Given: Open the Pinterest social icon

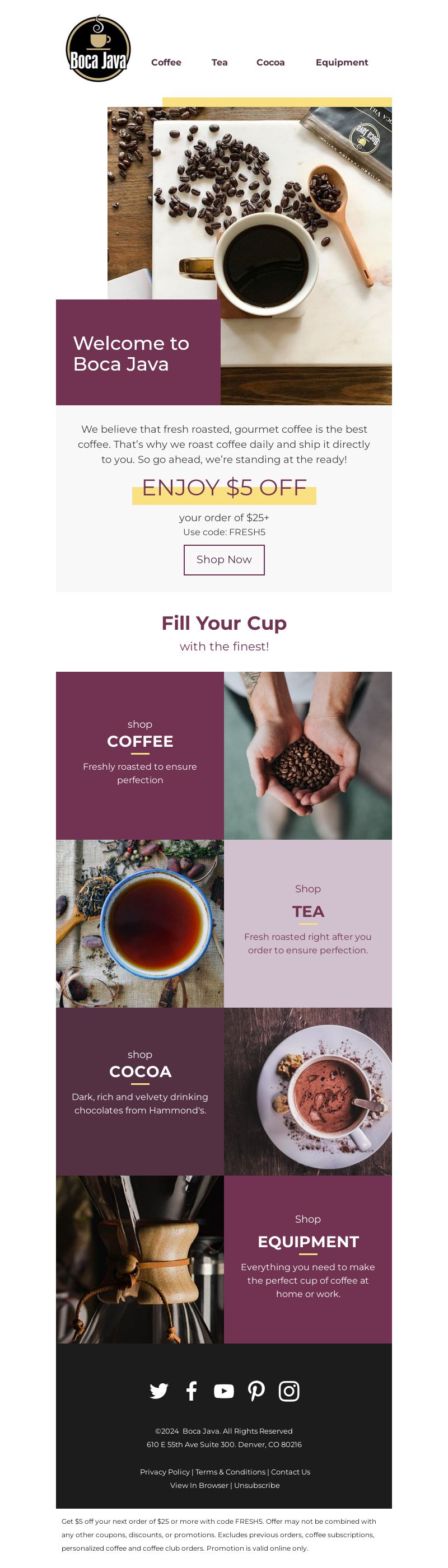Looking at the screenshot, I should pyautogui.click(x=256, y=1391).
